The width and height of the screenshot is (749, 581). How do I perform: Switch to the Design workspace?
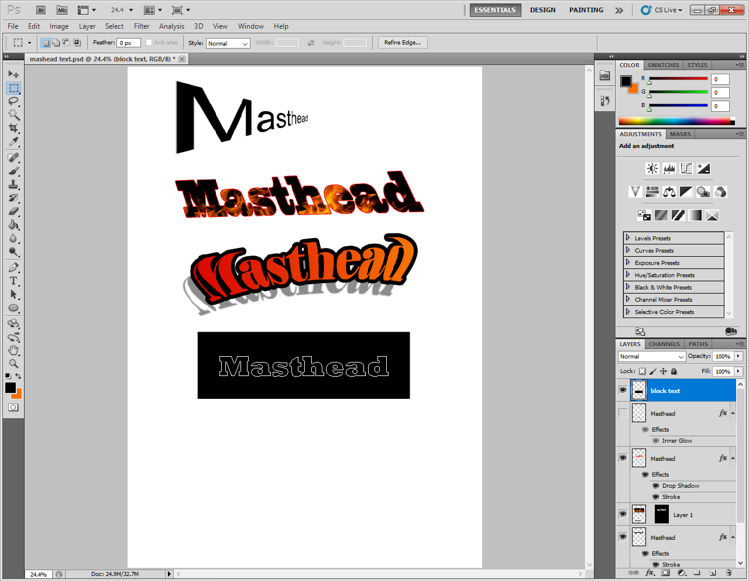pyautogui.click(x=543, y=10)
